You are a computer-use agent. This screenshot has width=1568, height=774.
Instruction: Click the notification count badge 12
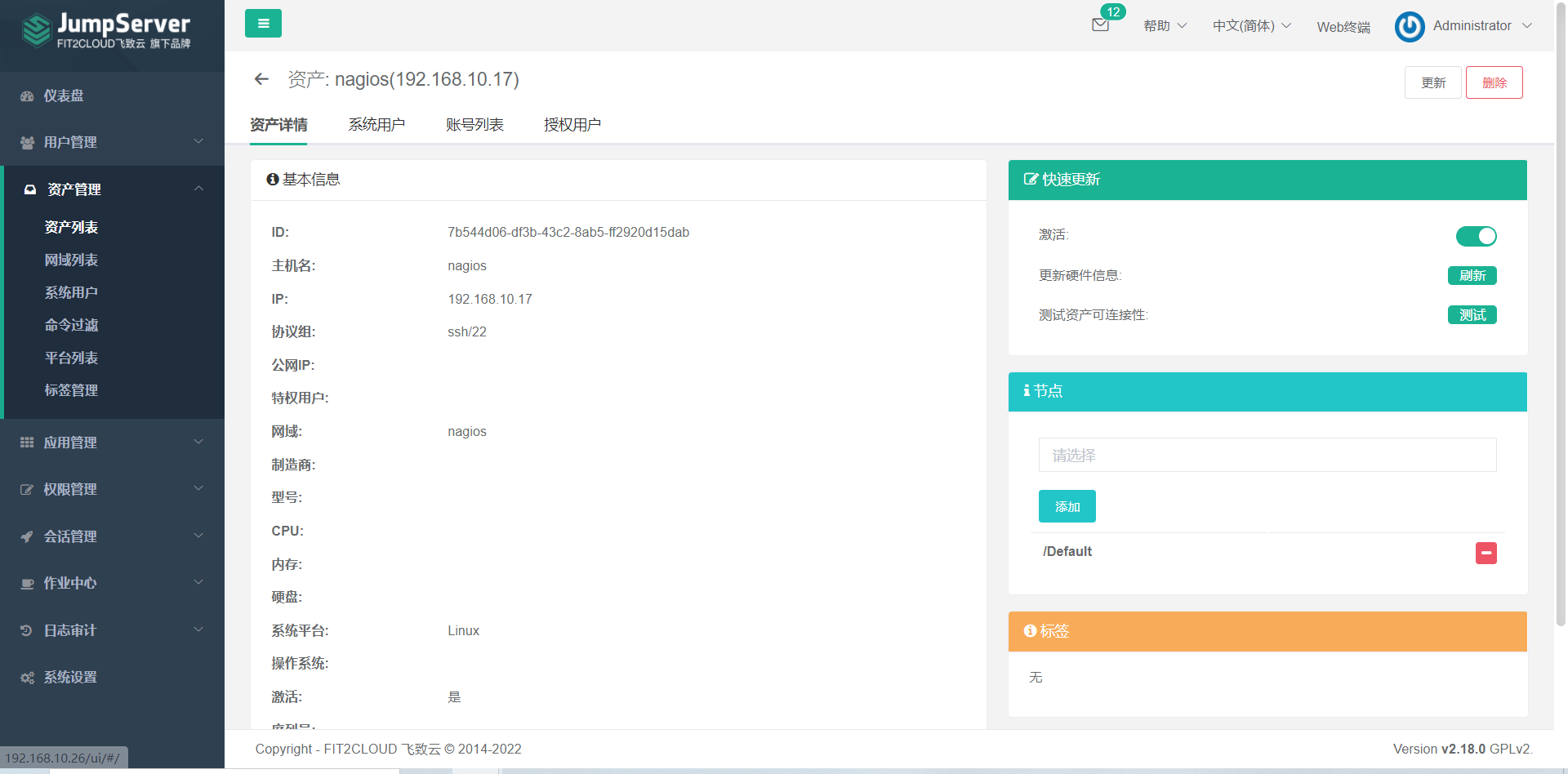click(x=1113, y=11)
